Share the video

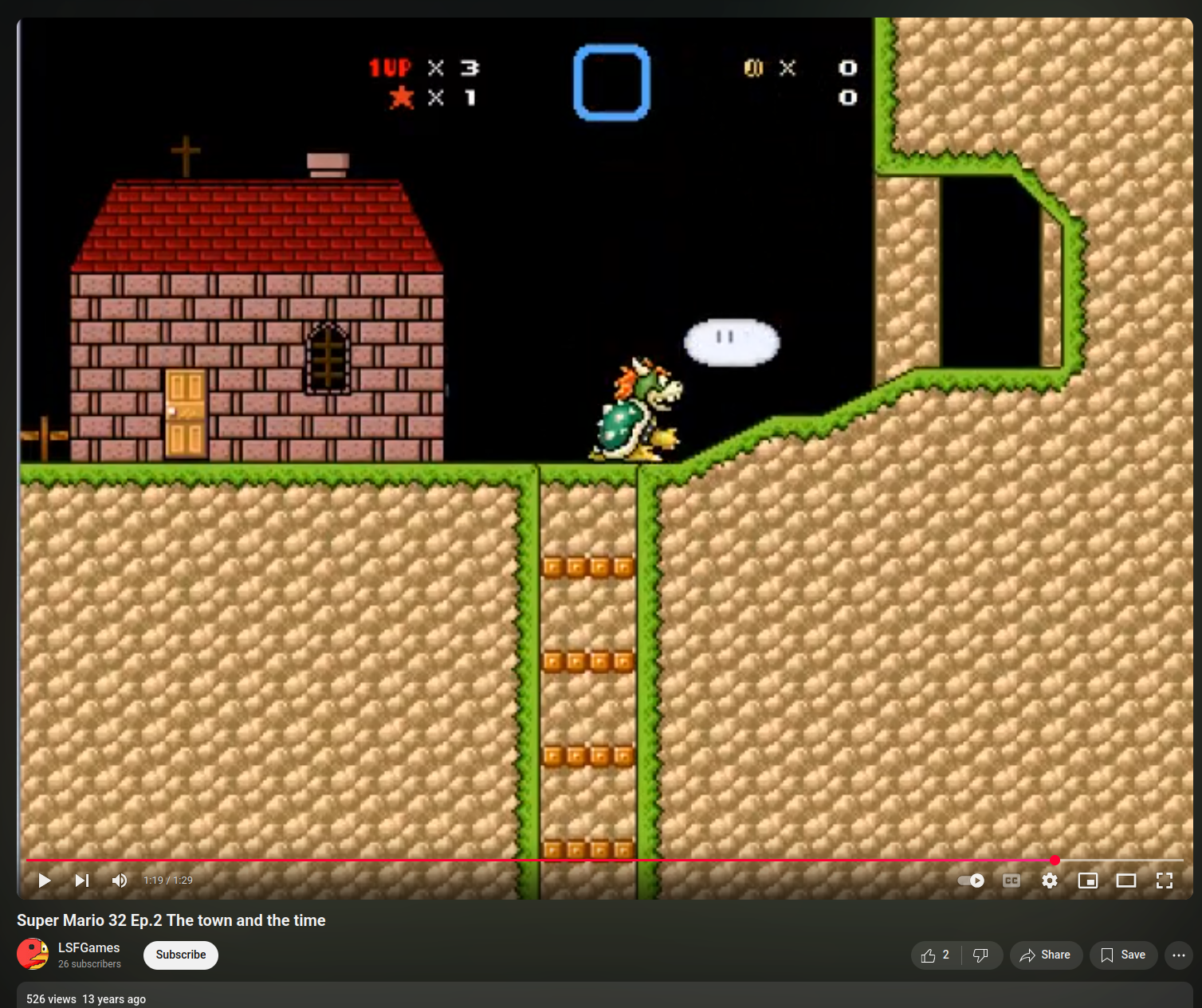coord(1046,955)
